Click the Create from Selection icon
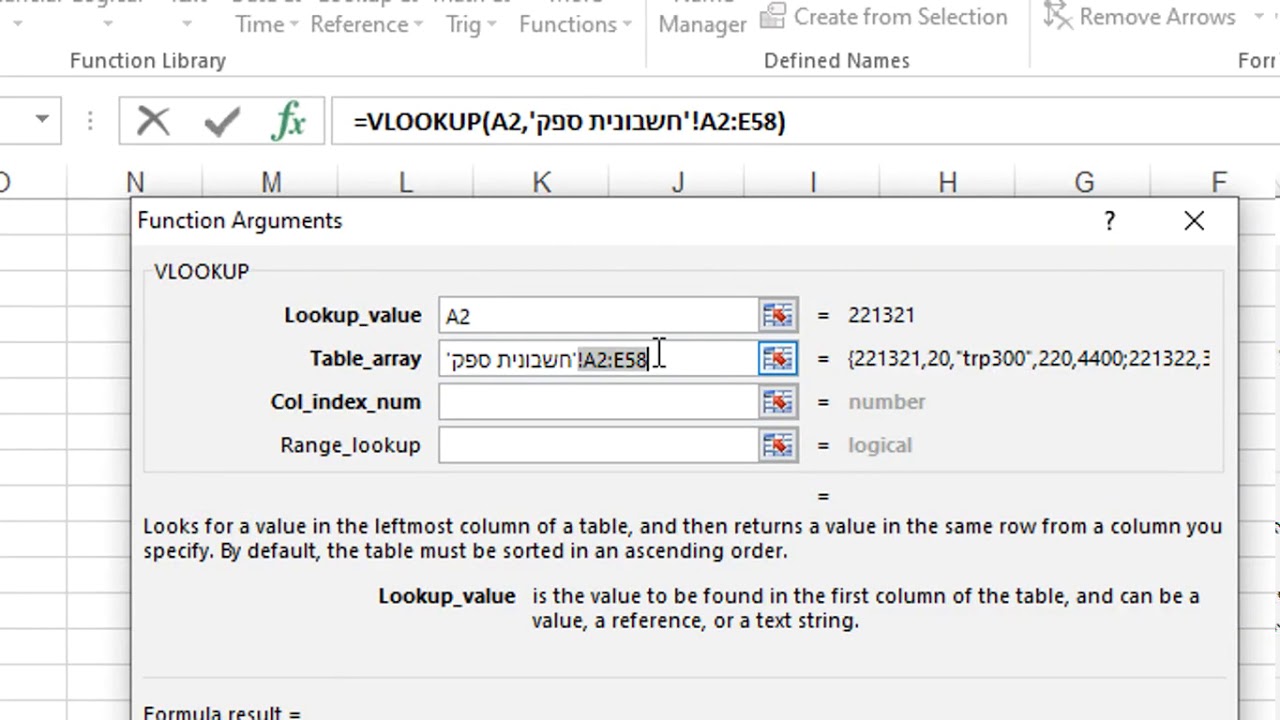The width and height of the screenshot is (1280, 720). click(772, 15)
